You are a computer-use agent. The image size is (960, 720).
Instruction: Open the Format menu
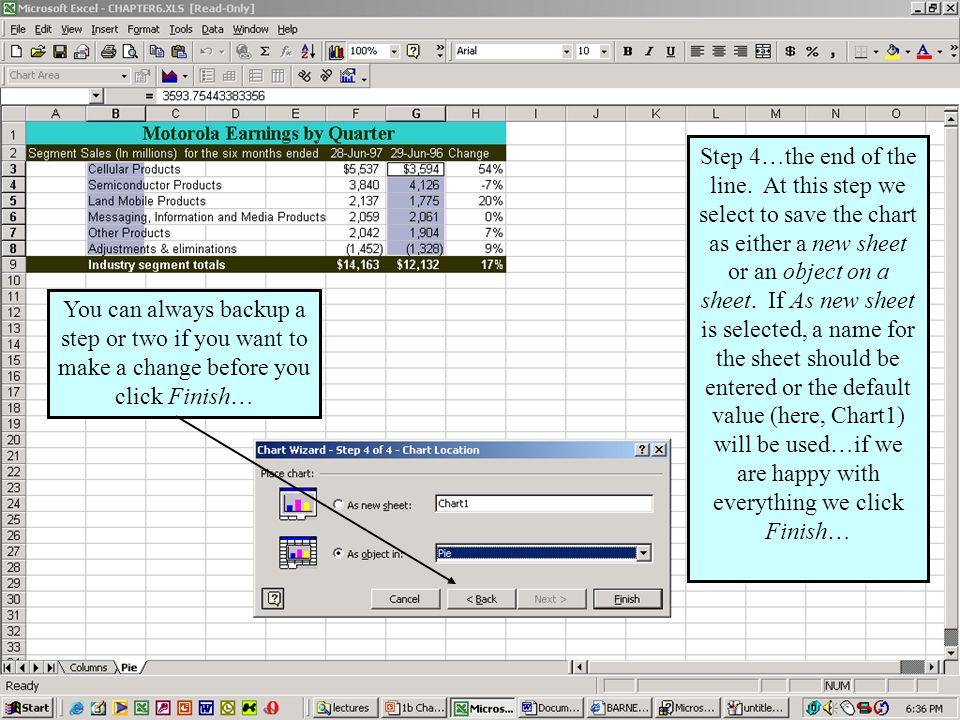[x=143, y=29]
